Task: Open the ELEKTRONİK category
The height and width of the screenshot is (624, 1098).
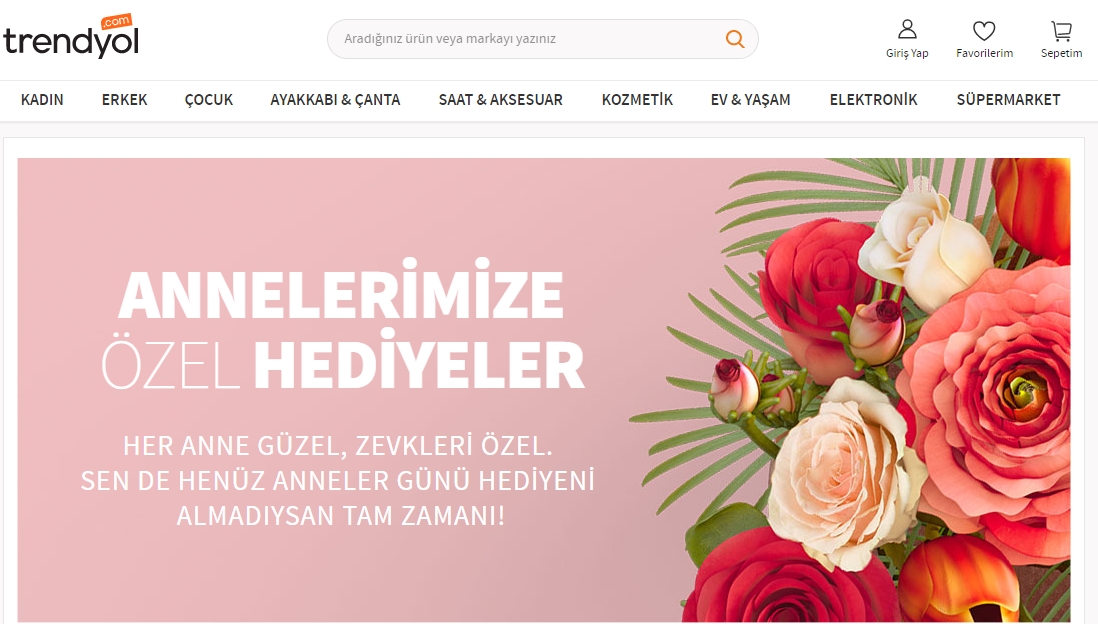Action: pos(873,100)
